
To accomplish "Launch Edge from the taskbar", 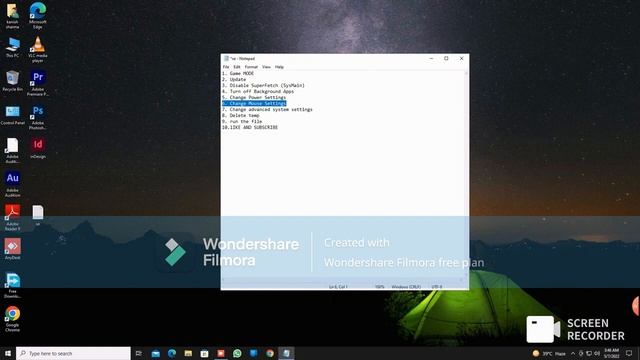I will (172, 353).
